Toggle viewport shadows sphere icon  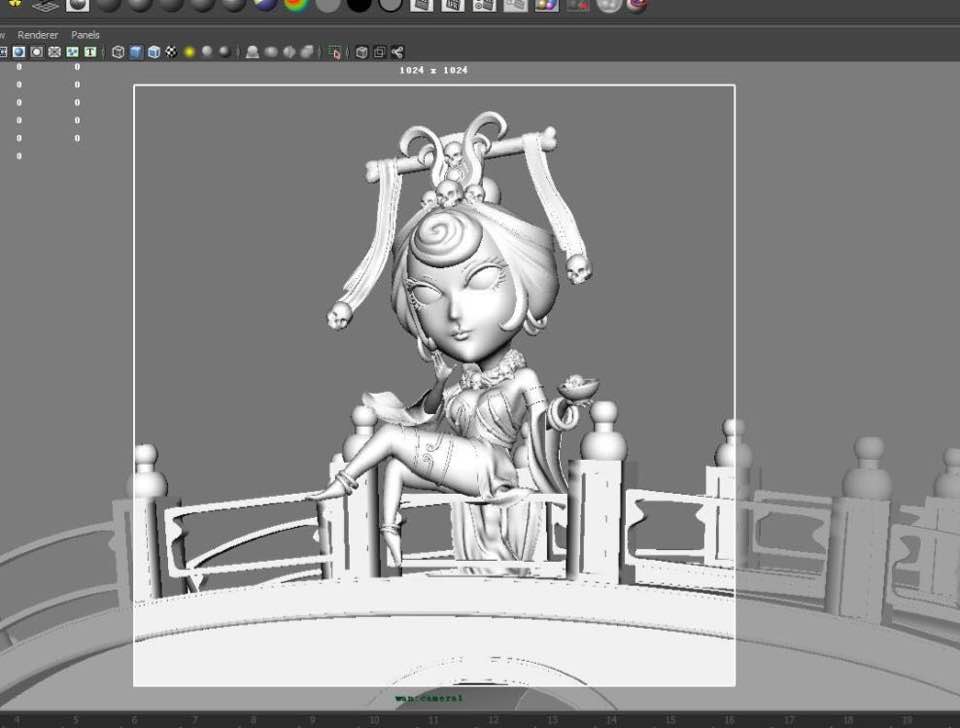207,52
